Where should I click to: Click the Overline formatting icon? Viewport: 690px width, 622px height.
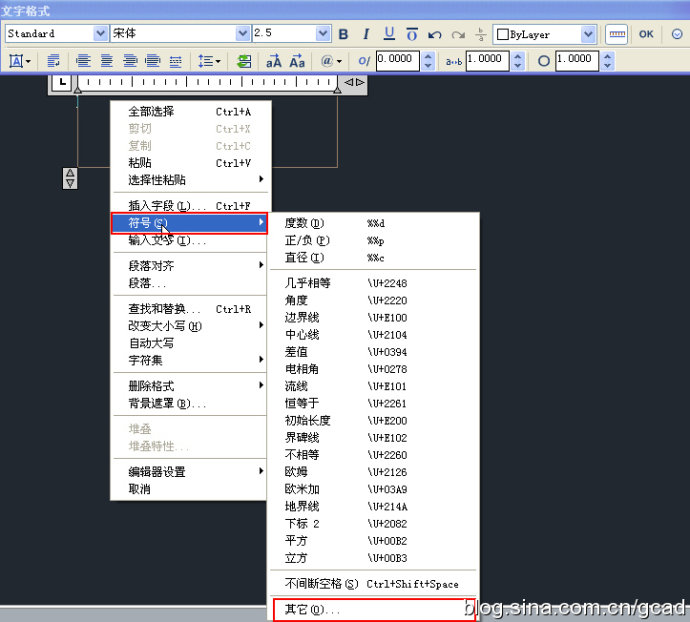tap(411, 34)
